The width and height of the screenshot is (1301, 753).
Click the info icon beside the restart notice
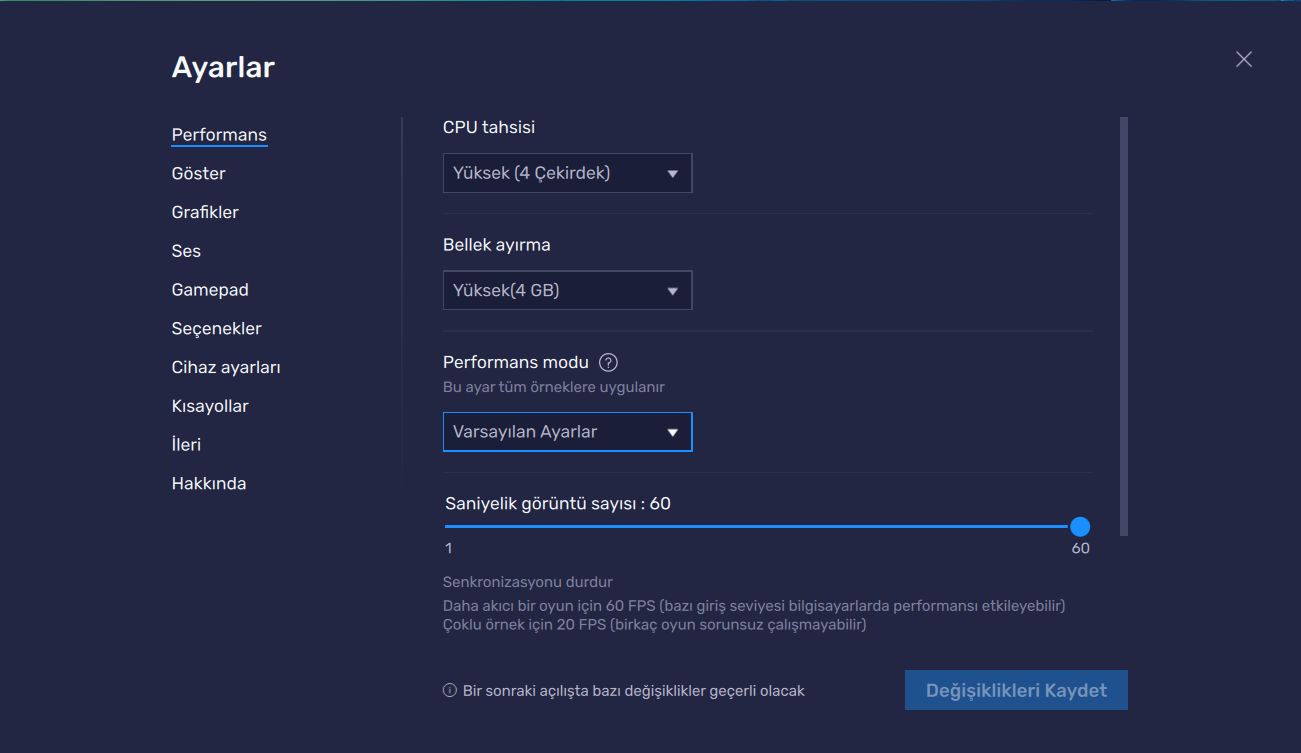pos(450,691)
